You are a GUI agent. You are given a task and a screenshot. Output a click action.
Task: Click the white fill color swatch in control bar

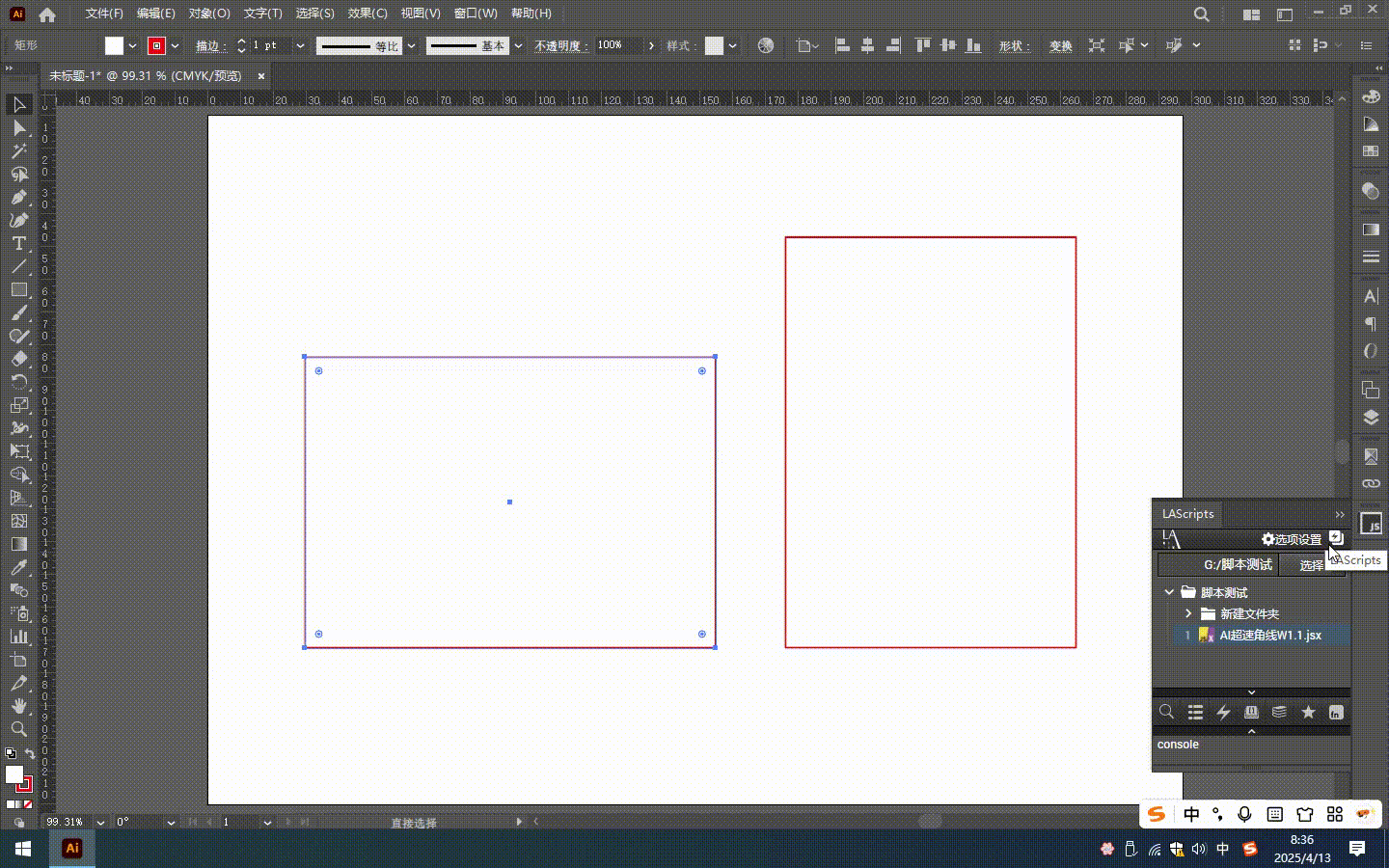coord(114,45)
